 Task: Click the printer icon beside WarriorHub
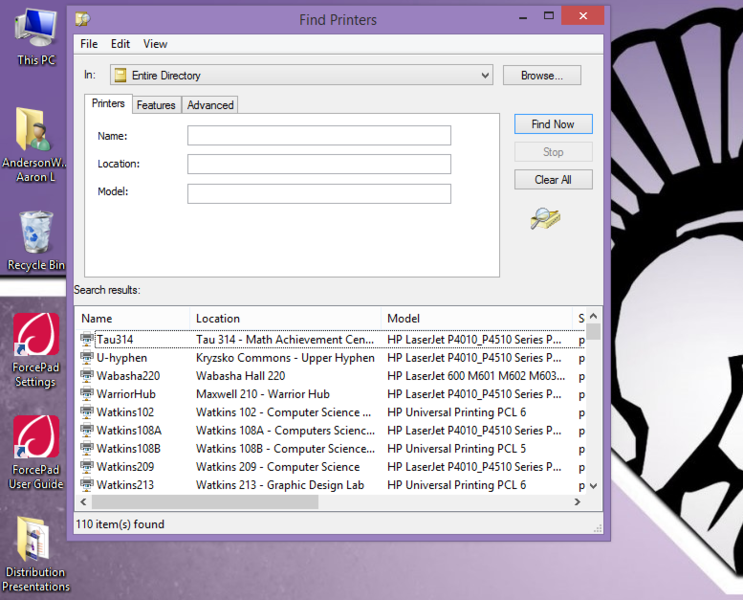pyautogui.click(x=87, y=394)
